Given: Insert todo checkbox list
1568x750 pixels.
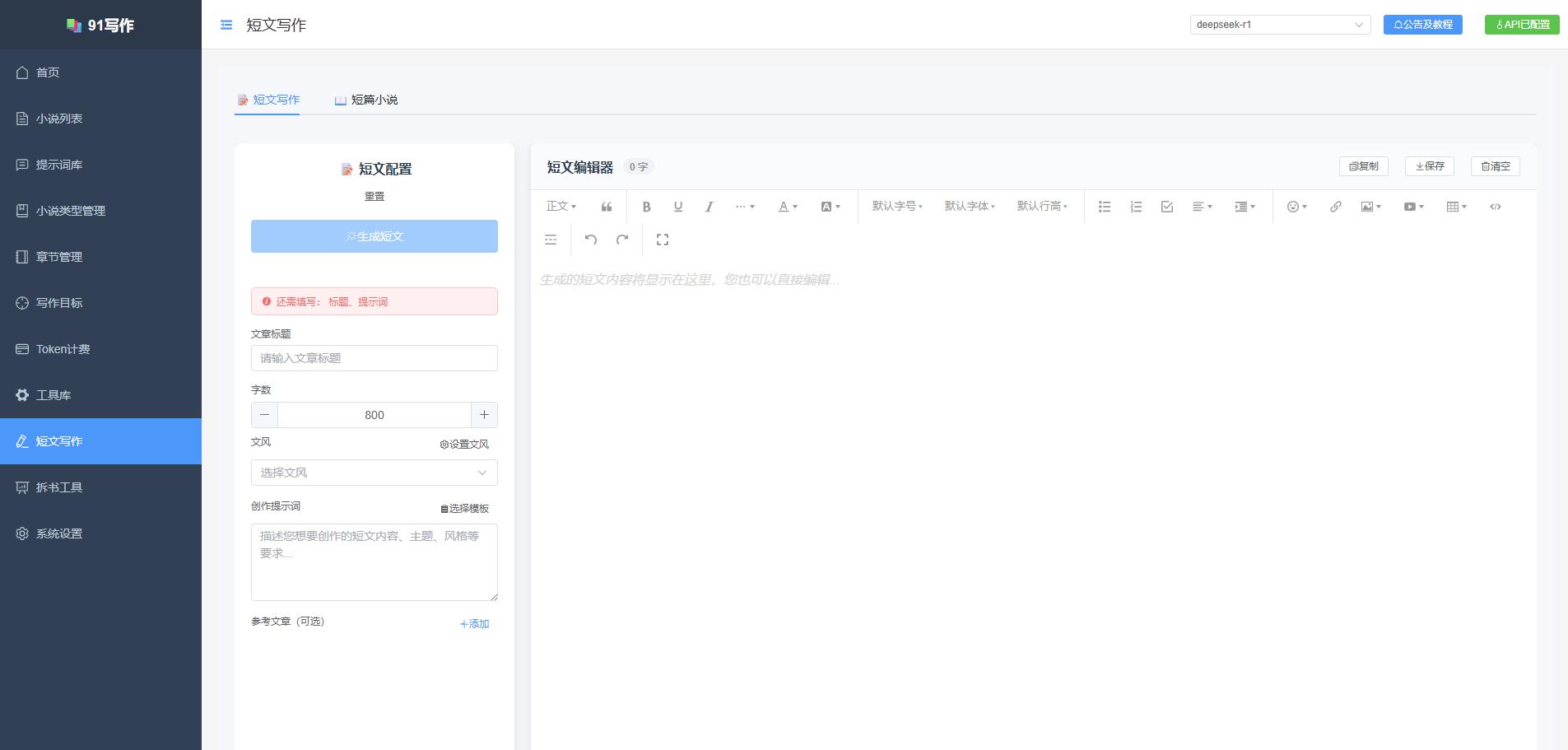Looking at the screenshot, I should (x=1167, y=207).
